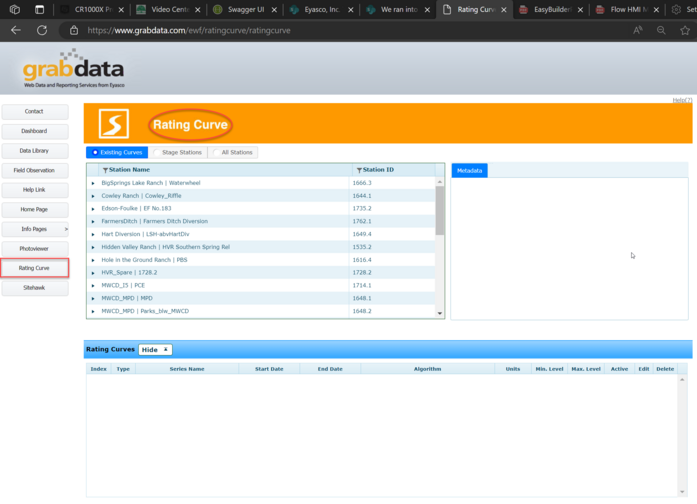The height and width of the screenshot is (504, 697).
Task: Expand the Edson-Foulke | EF No.183 row
Action: tap(93, 209)
